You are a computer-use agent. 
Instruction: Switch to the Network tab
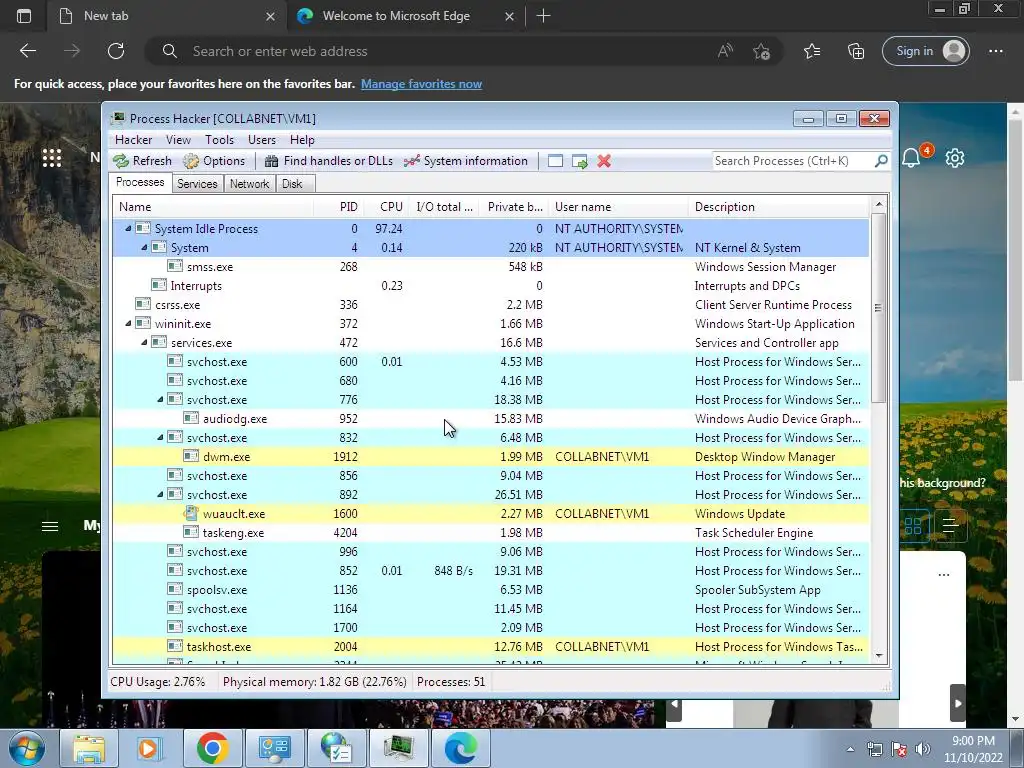pyautogui.click(x=249, y=184)
